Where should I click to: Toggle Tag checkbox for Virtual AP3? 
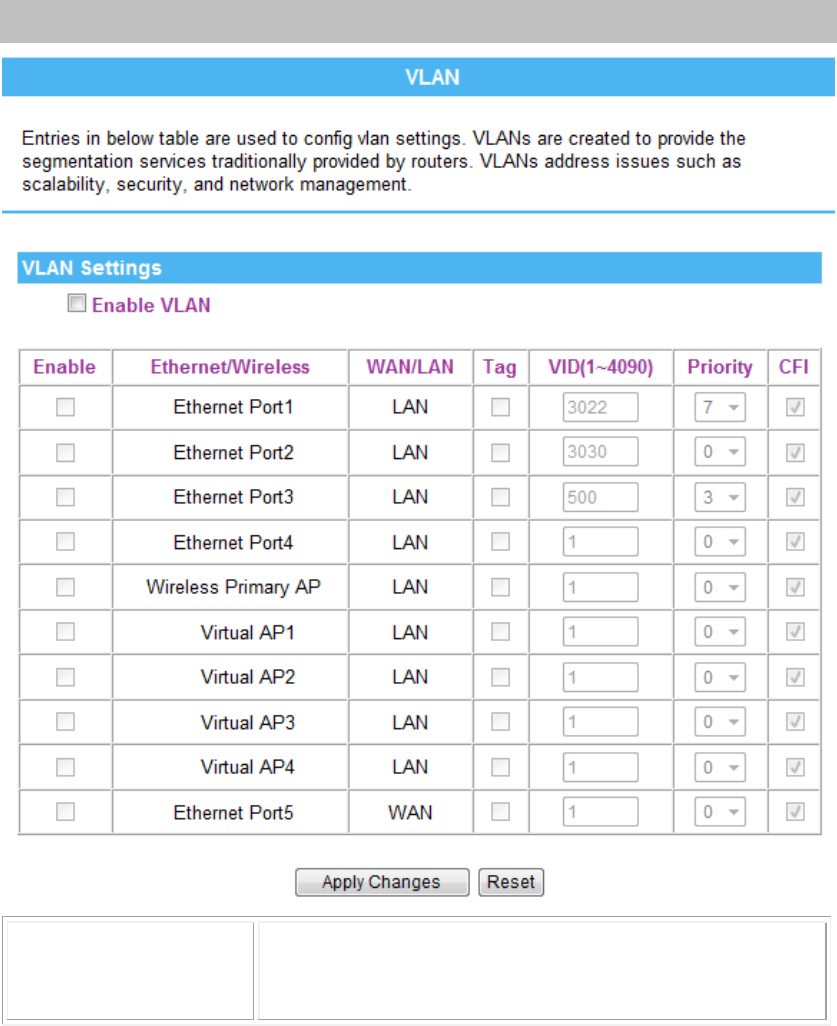point(501,722)
